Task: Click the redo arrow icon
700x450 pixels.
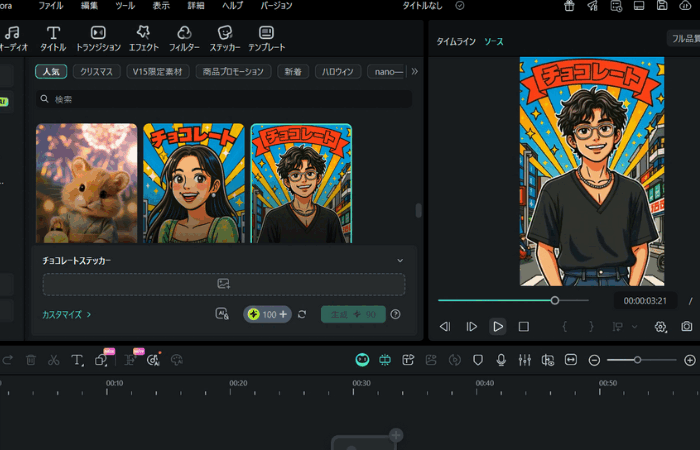Action: (x=8, y=360)
